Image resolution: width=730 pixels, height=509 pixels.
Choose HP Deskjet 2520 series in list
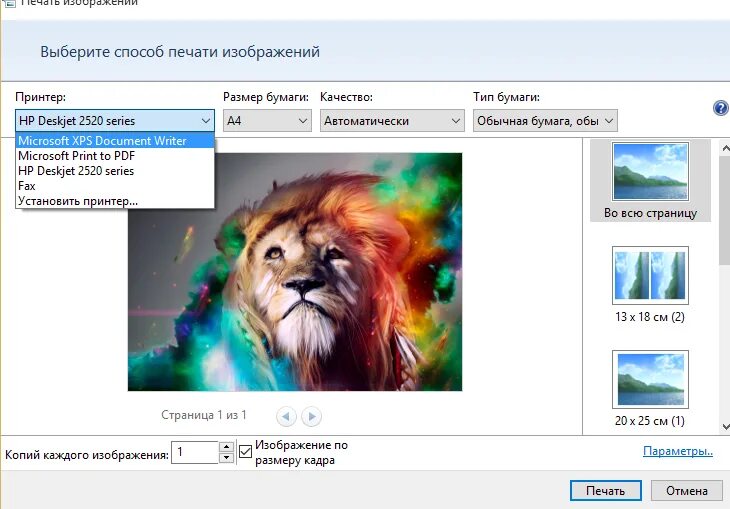click(115, 171)
